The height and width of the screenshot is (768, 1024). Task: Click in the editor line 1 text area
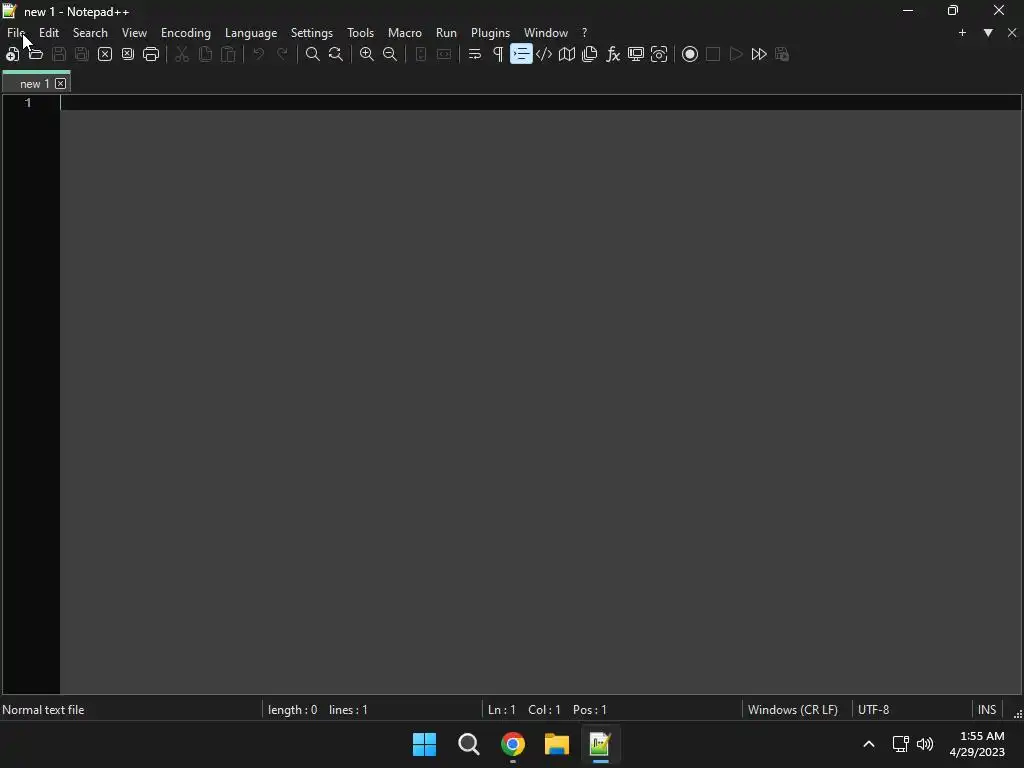click(x=541, y=103)
